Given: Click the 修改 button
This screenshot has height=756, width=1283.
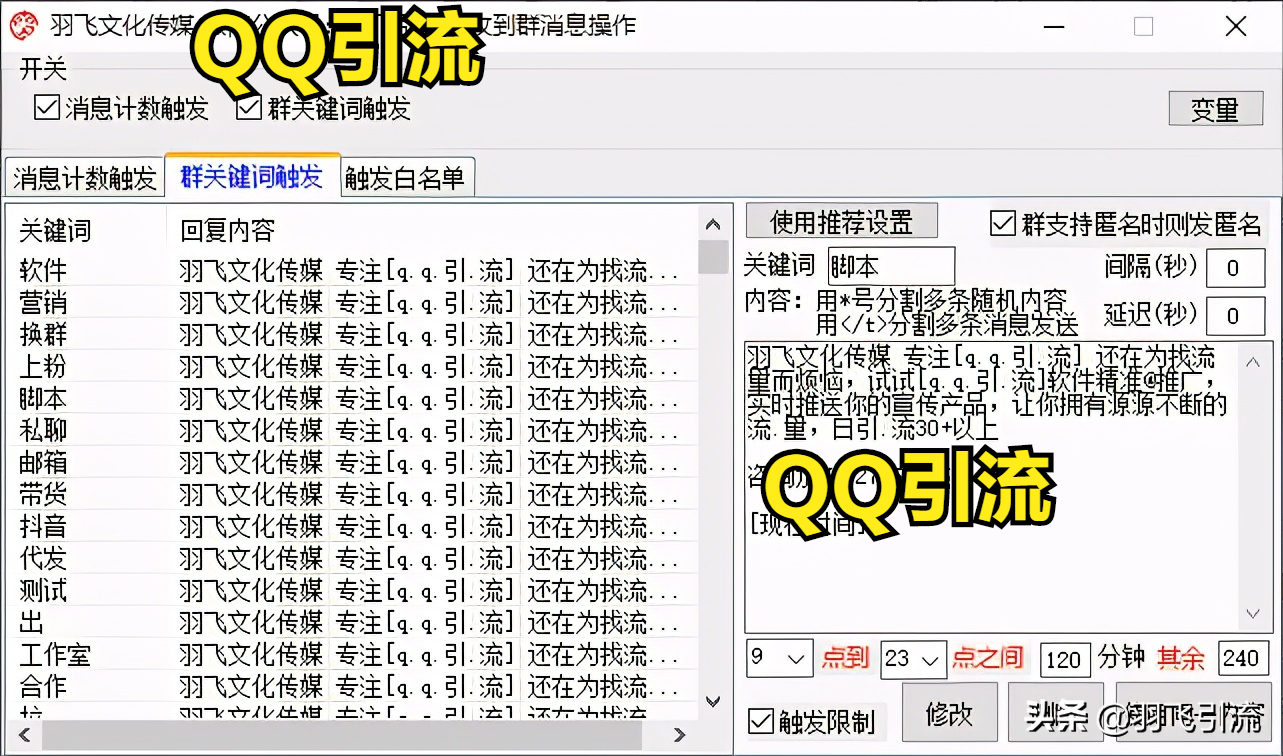Looking at the screenshot, I should [950, 713].
